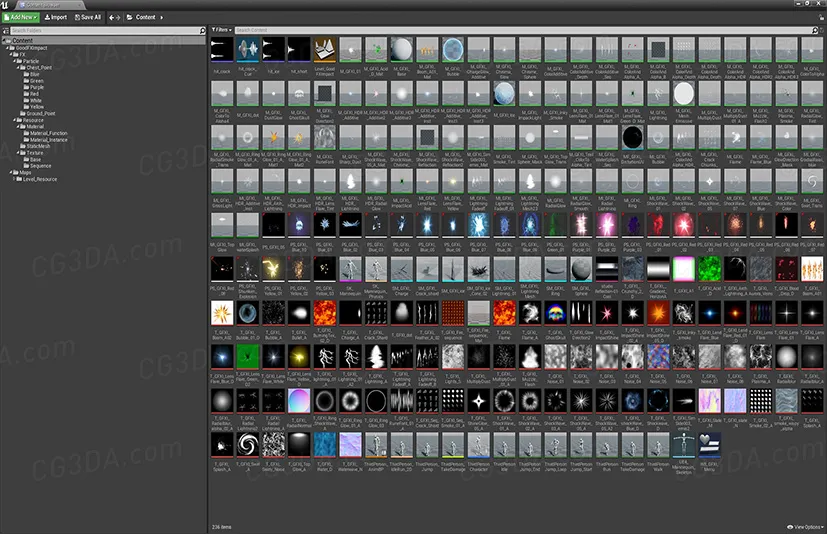Select the T_GFXI_BurningTex fire texture

(x=325, y=313)
